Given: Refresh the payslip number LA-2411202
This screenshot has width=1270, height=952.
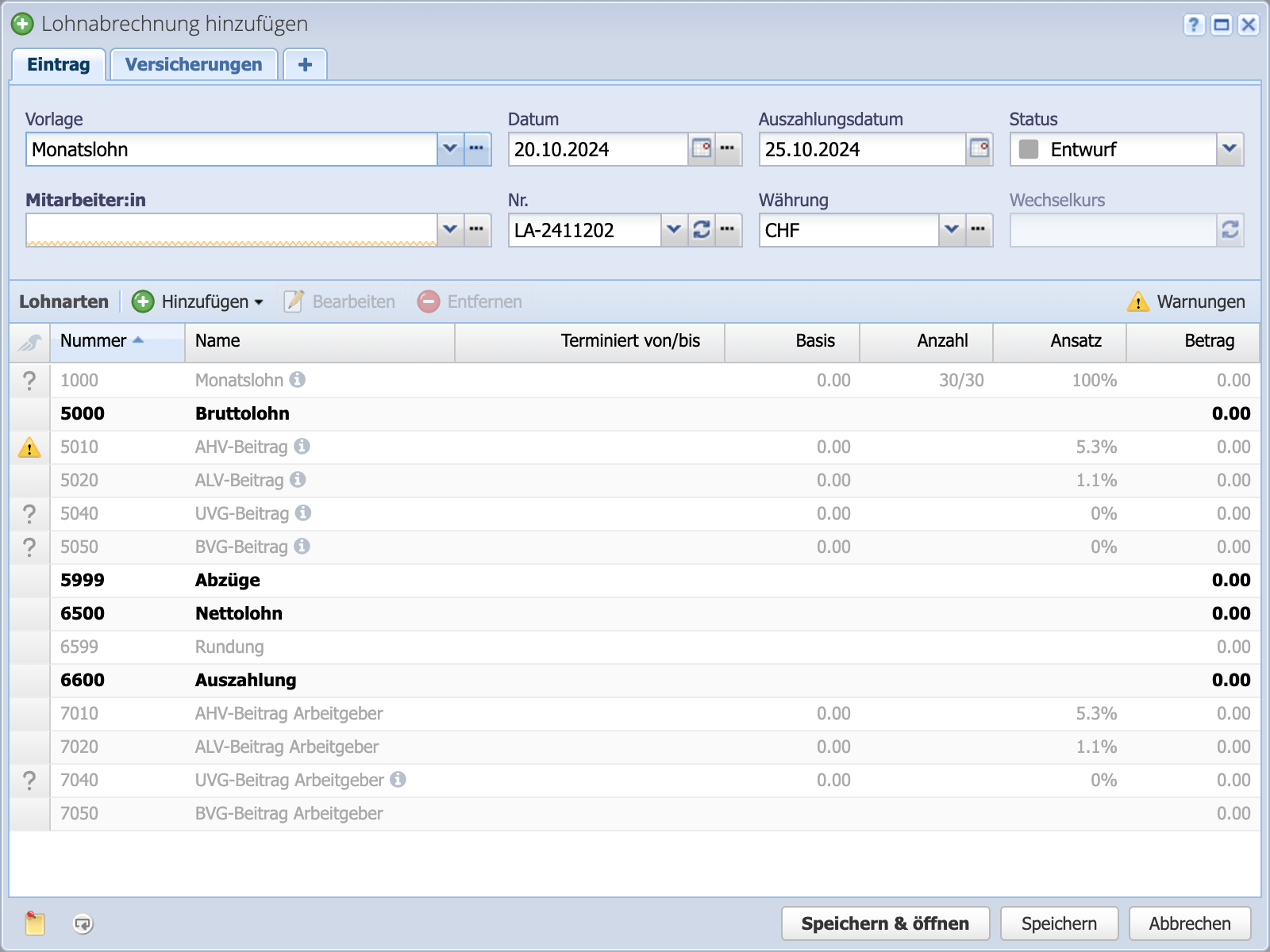Looking at the screenshot, I should [702, 230].
